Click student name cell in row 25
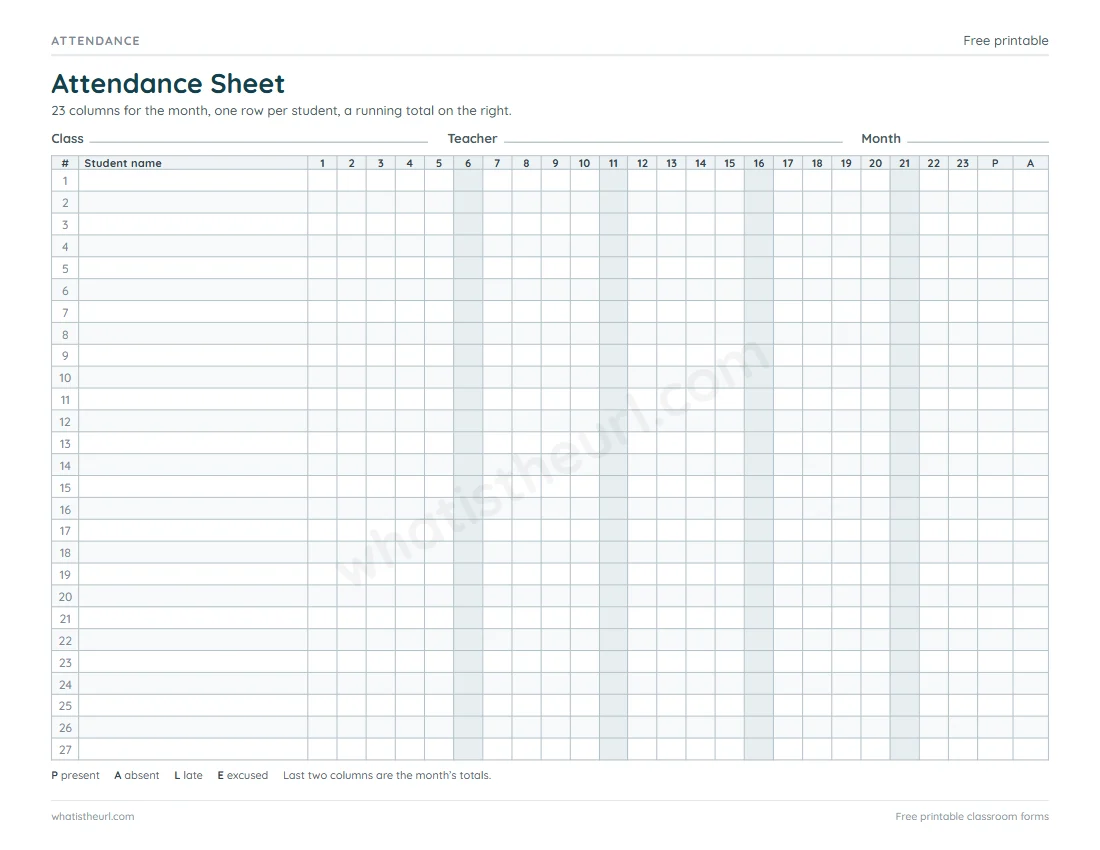1100x850 pixels. (193, 706)
